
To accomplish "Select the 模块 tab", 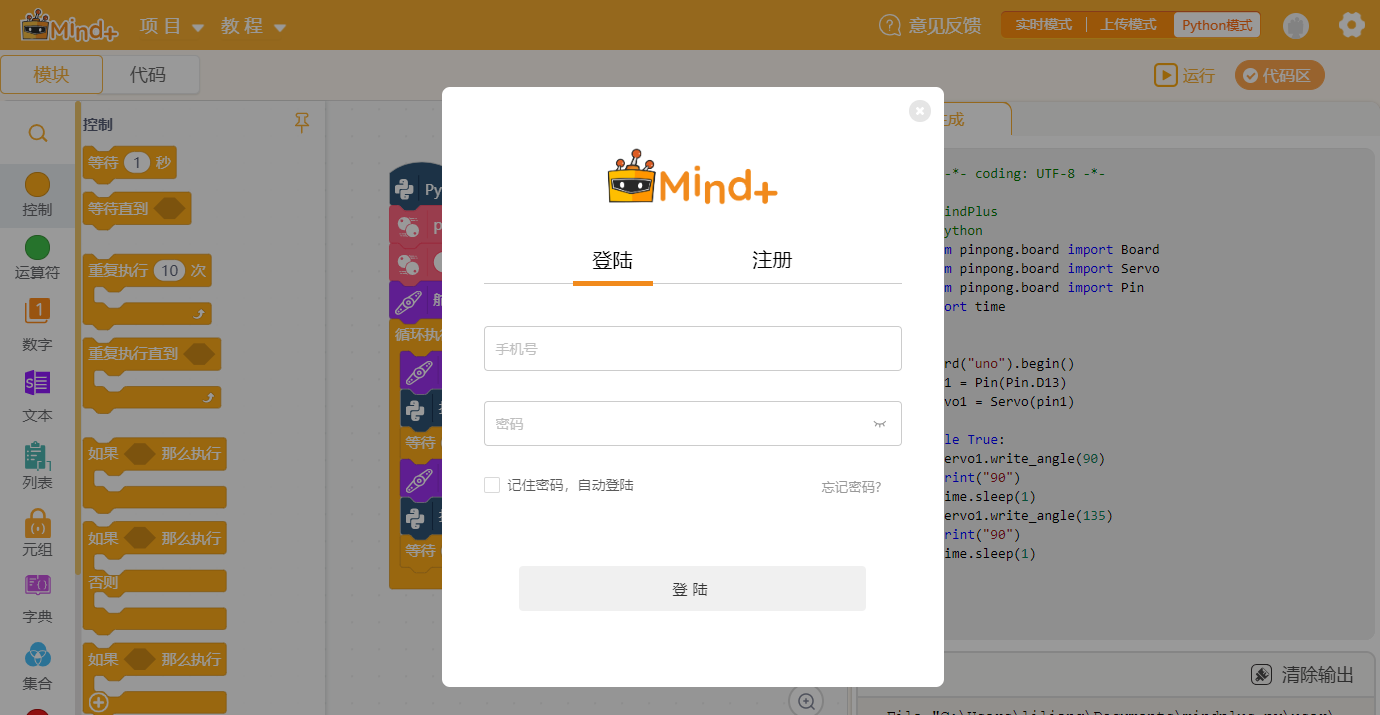I will 51,74.
